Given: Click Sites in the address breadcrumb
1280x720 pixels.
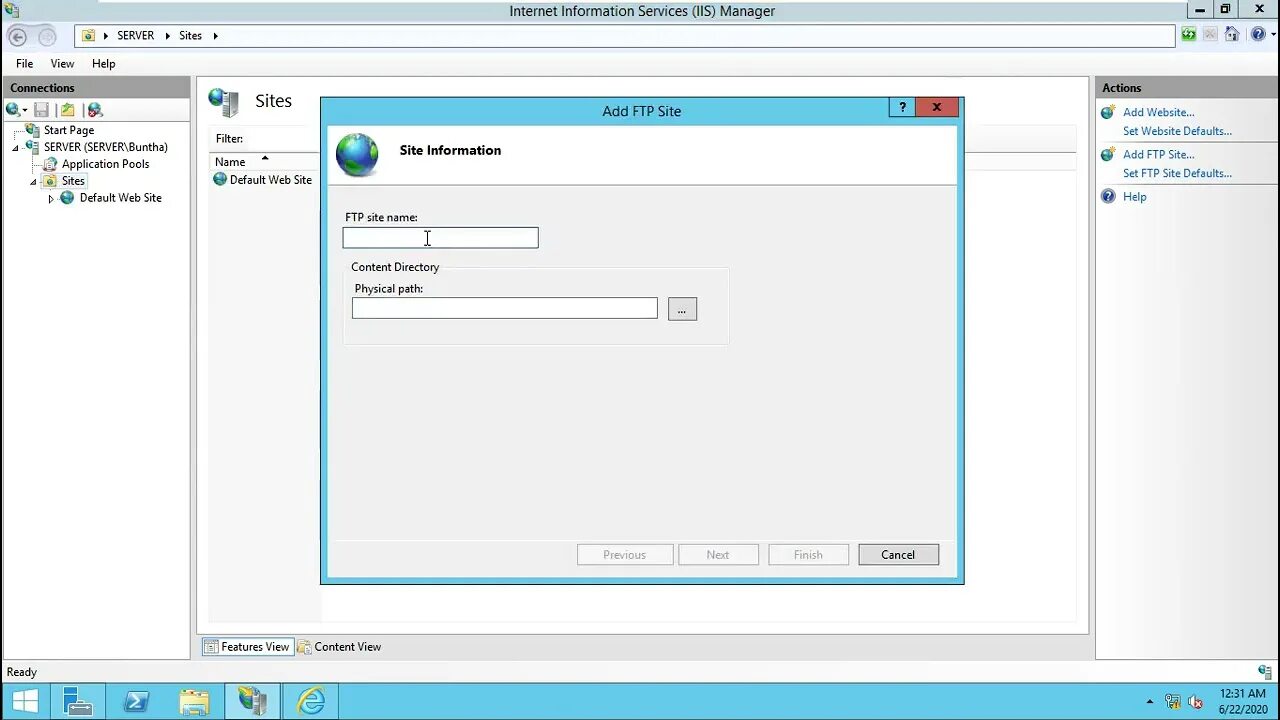Looking at the screenshot, I should (x=190, y=35).
